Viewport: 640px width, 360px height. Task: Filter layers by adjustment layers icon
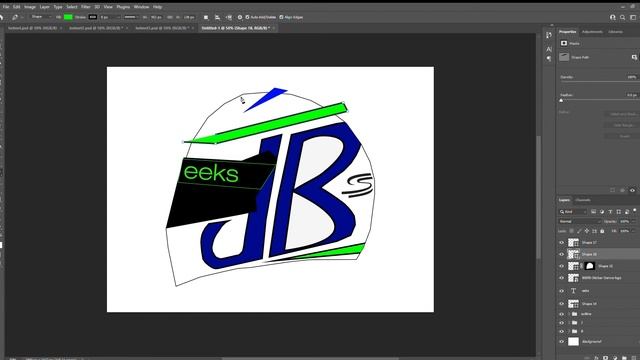click(602, 211)
